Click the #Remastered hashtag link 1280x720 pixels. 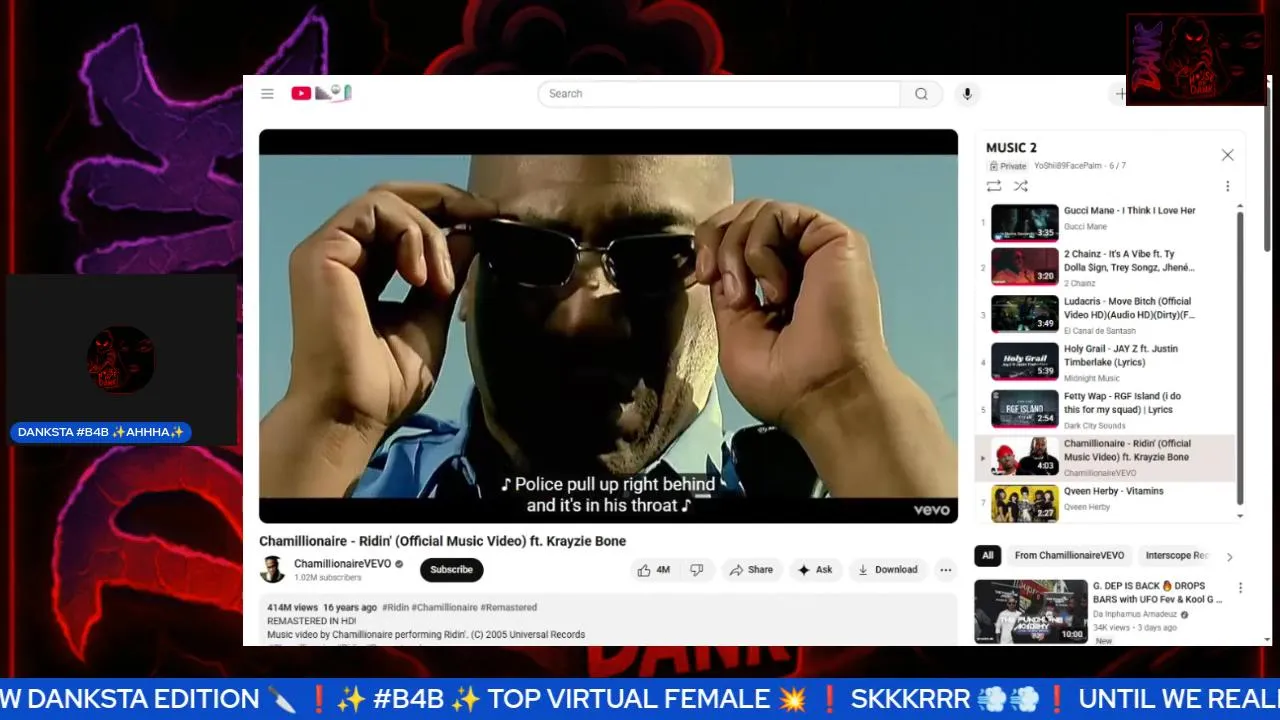[508, 607]
